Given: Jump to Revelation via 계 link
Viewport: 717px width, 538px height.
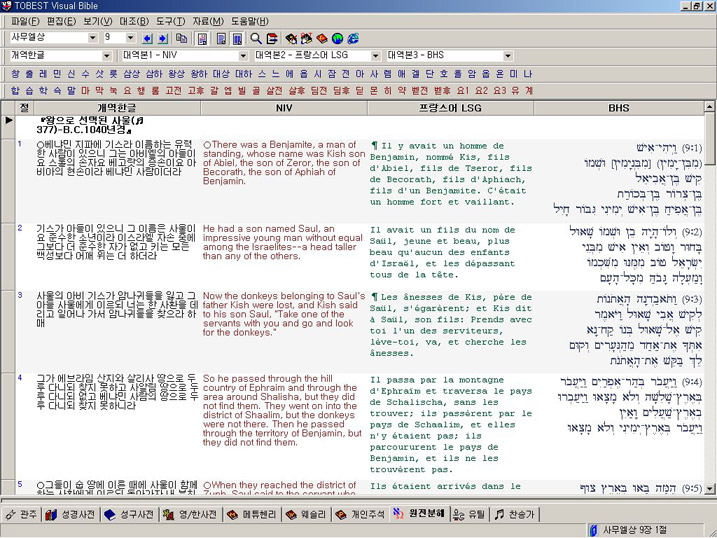Looking at the screenshot, I should click(x=529, y=91).
